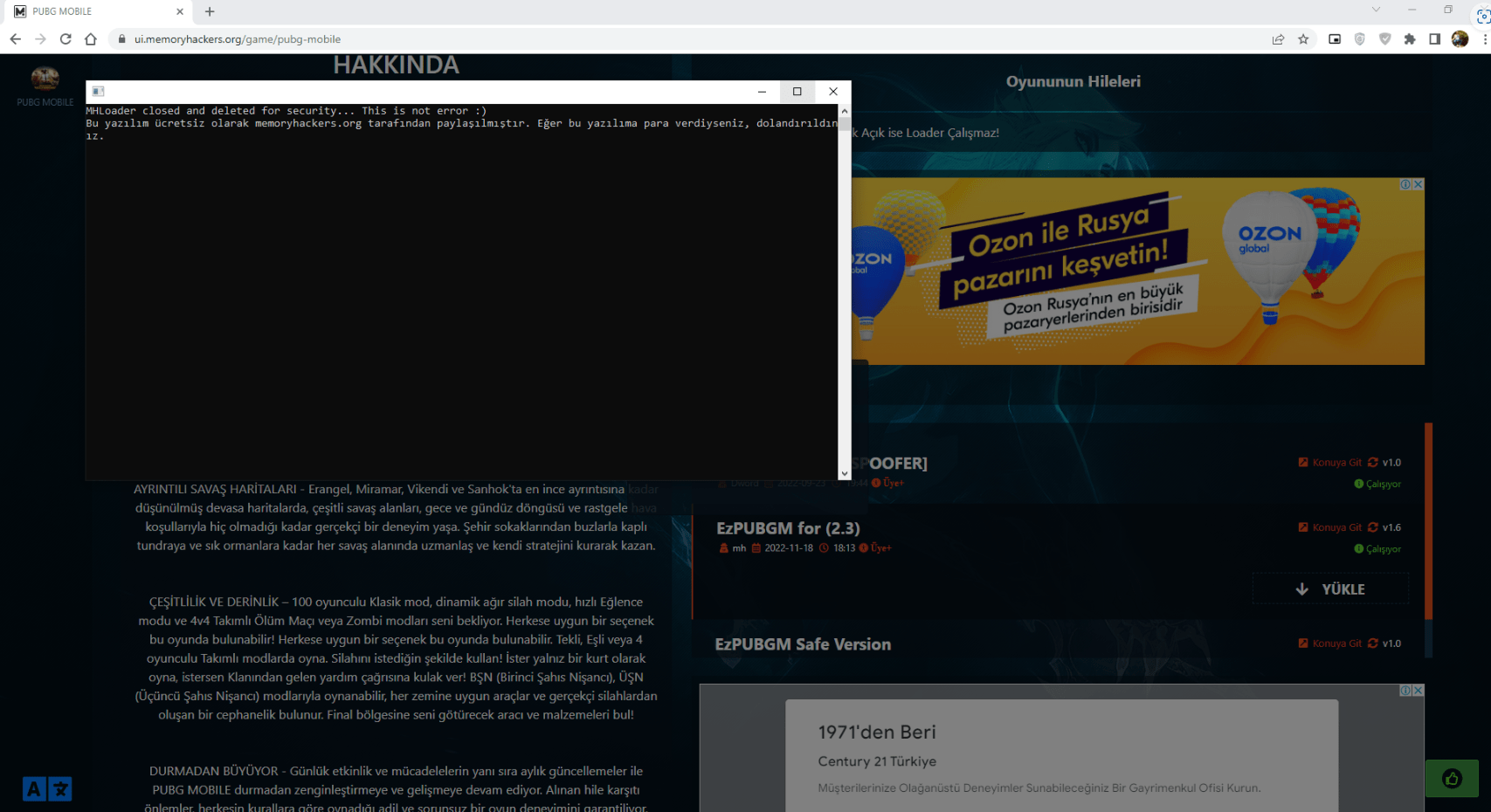1491x812 pixels.
Task: Click the refresh icon beside Safe Version v1.0
Action: pyautogui.click(x=1373, y=643)
